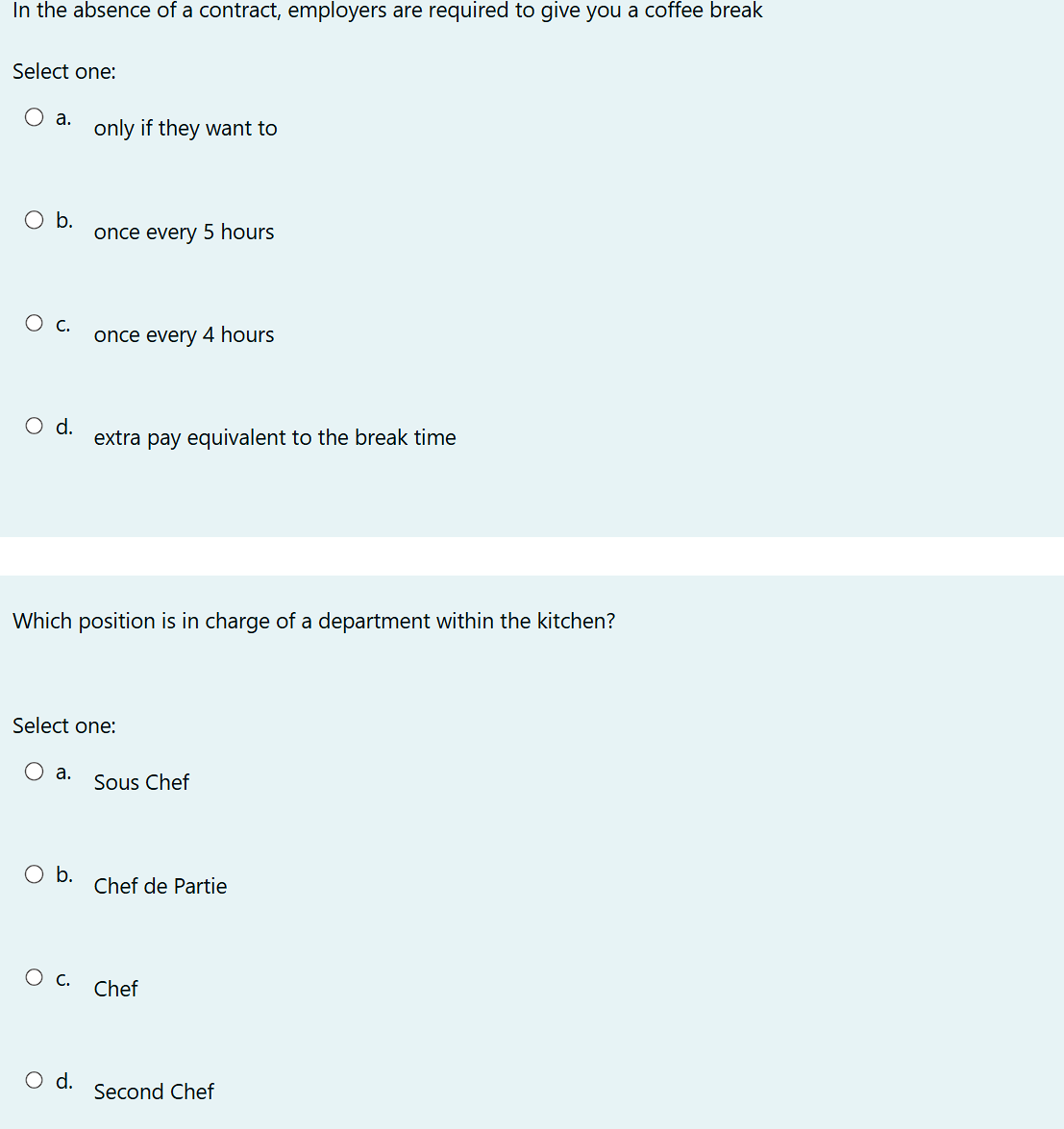Click the coffee break question text
This screenshot has height=1129, width=1064.
coord(387,11)
